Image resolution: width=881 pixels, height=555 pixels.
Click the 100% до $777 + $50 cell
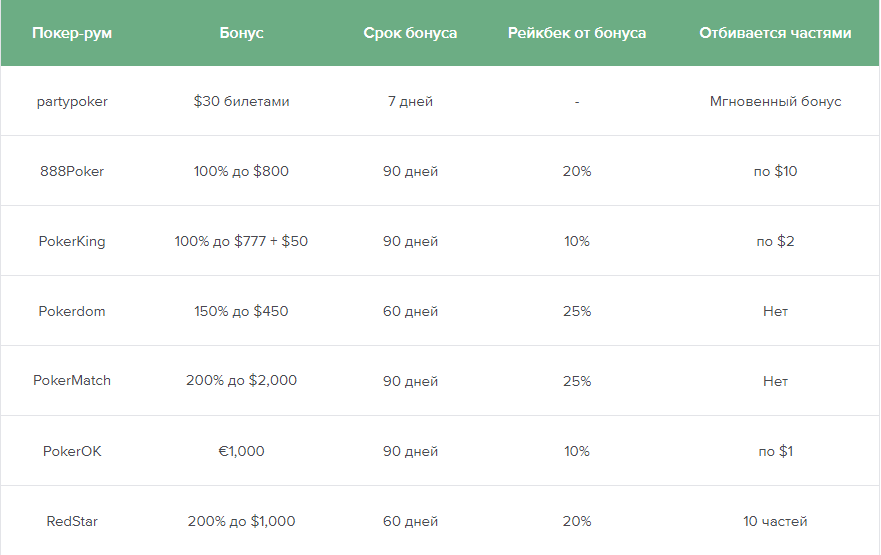click(241, 242)
